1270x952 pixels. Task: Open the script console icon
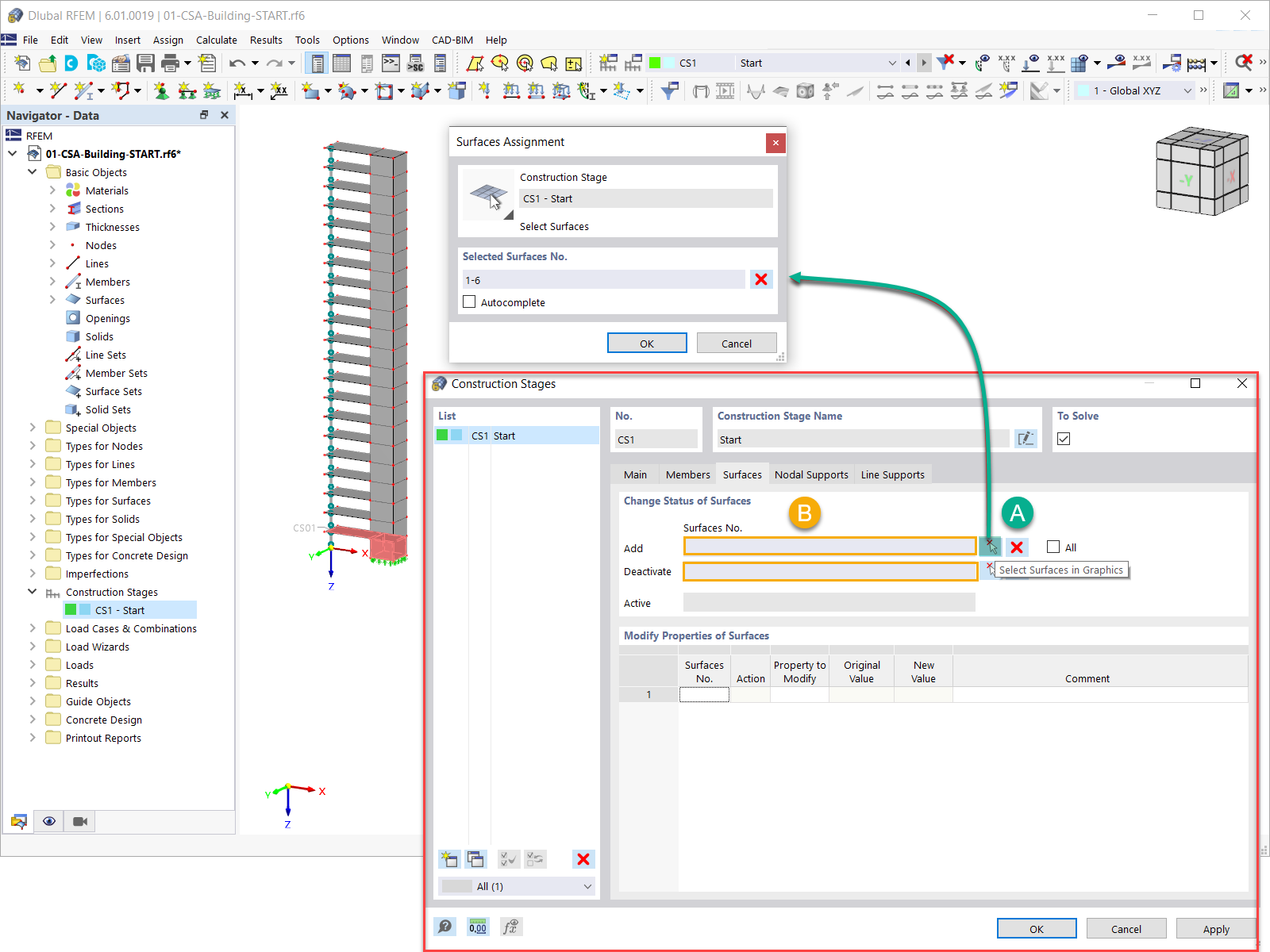(x=391, y=63)
